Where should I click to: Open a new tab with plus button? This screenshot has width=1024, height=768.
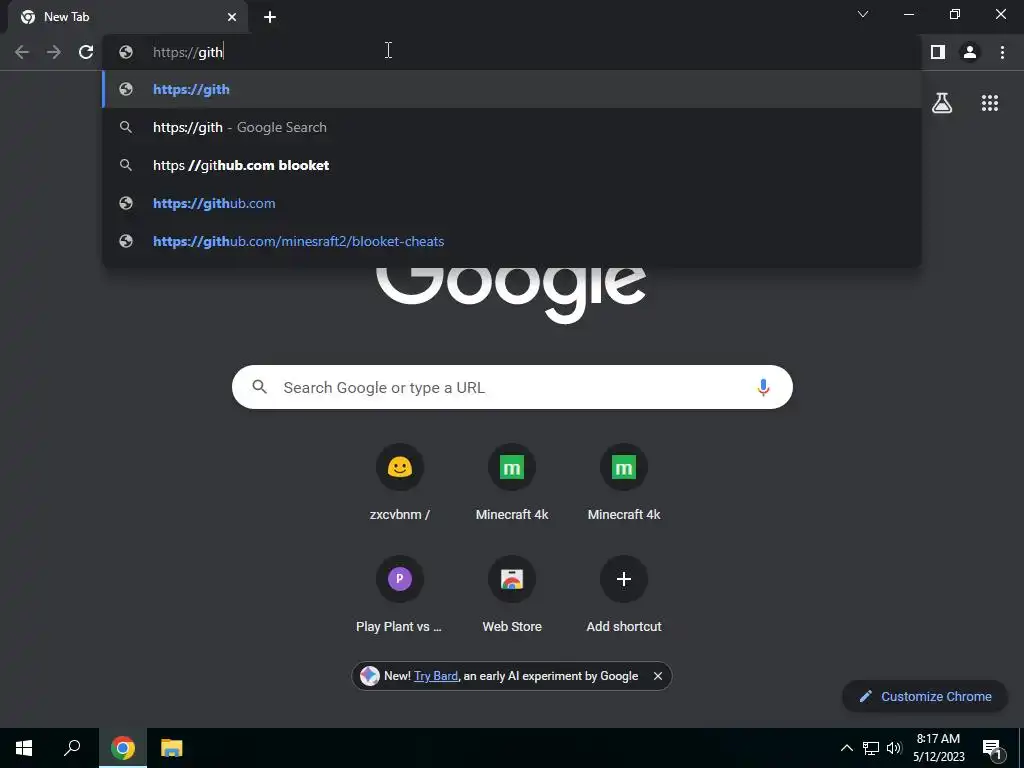click(270, 17)
